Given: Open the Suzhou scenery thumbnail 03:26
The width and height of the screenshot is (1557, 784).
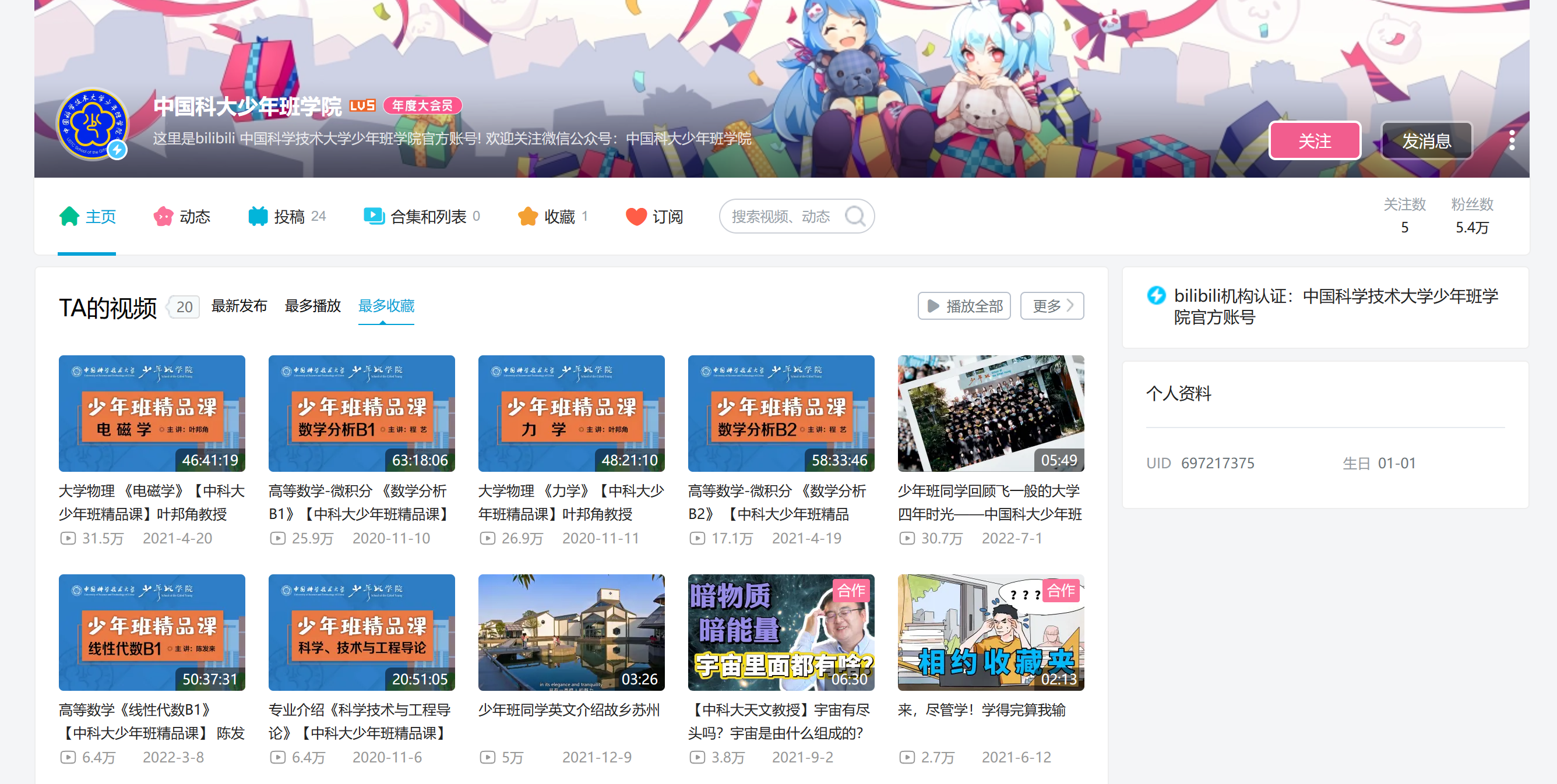Looking at the screenshot, I should (x=571, y=633).
